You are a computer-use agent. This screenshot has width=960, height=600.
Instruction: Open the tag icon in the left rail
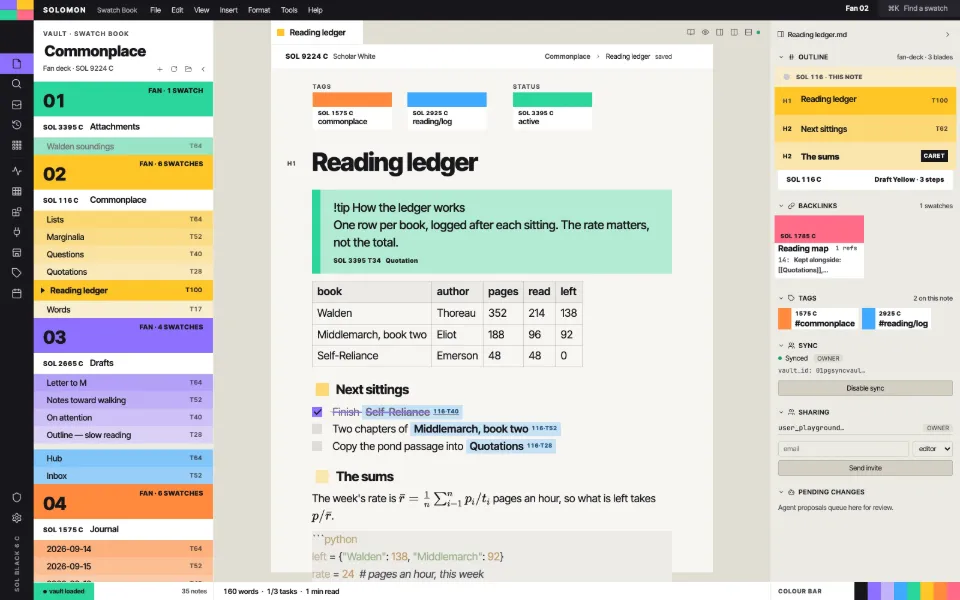click(17, 273)
